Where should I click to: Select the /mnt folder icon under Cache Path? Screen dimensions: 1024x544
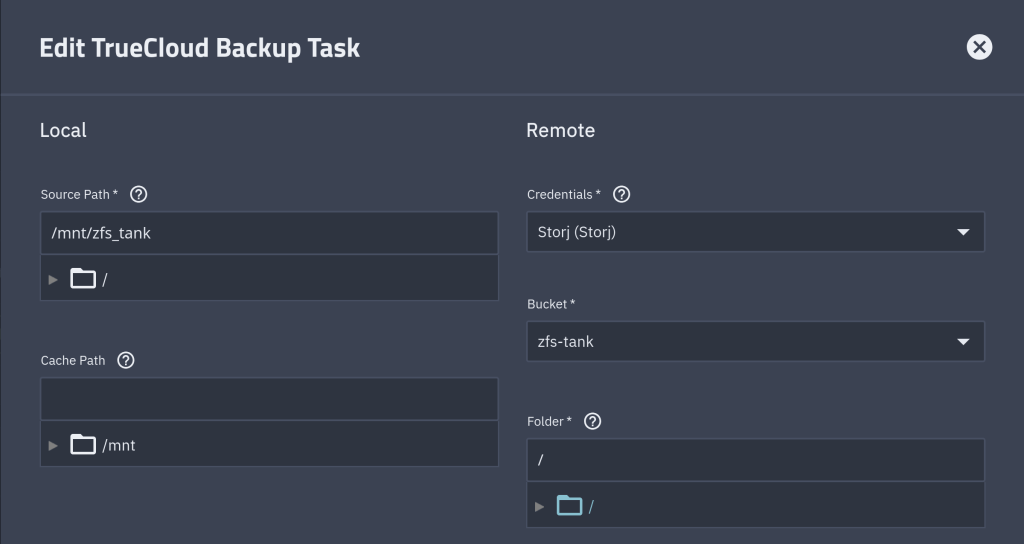pyautogui.click(x=83, y=445)
